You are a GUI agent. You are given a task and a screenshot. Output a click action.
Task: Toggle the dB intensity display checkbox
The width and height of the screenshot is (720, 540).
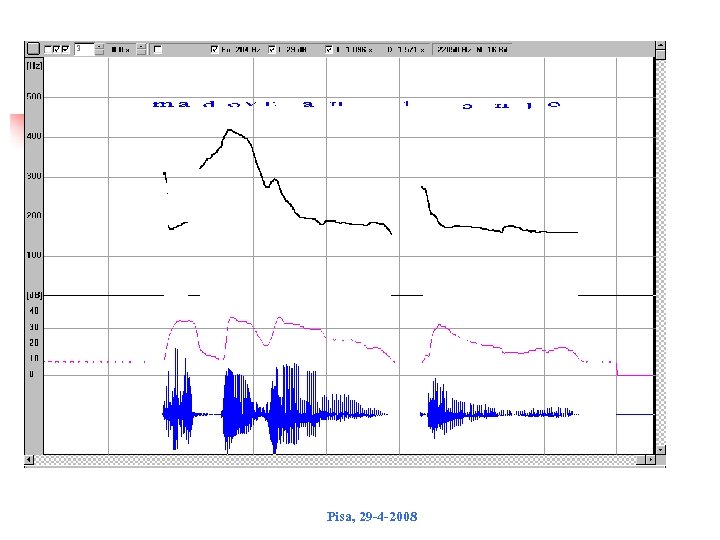pos(272,49)
